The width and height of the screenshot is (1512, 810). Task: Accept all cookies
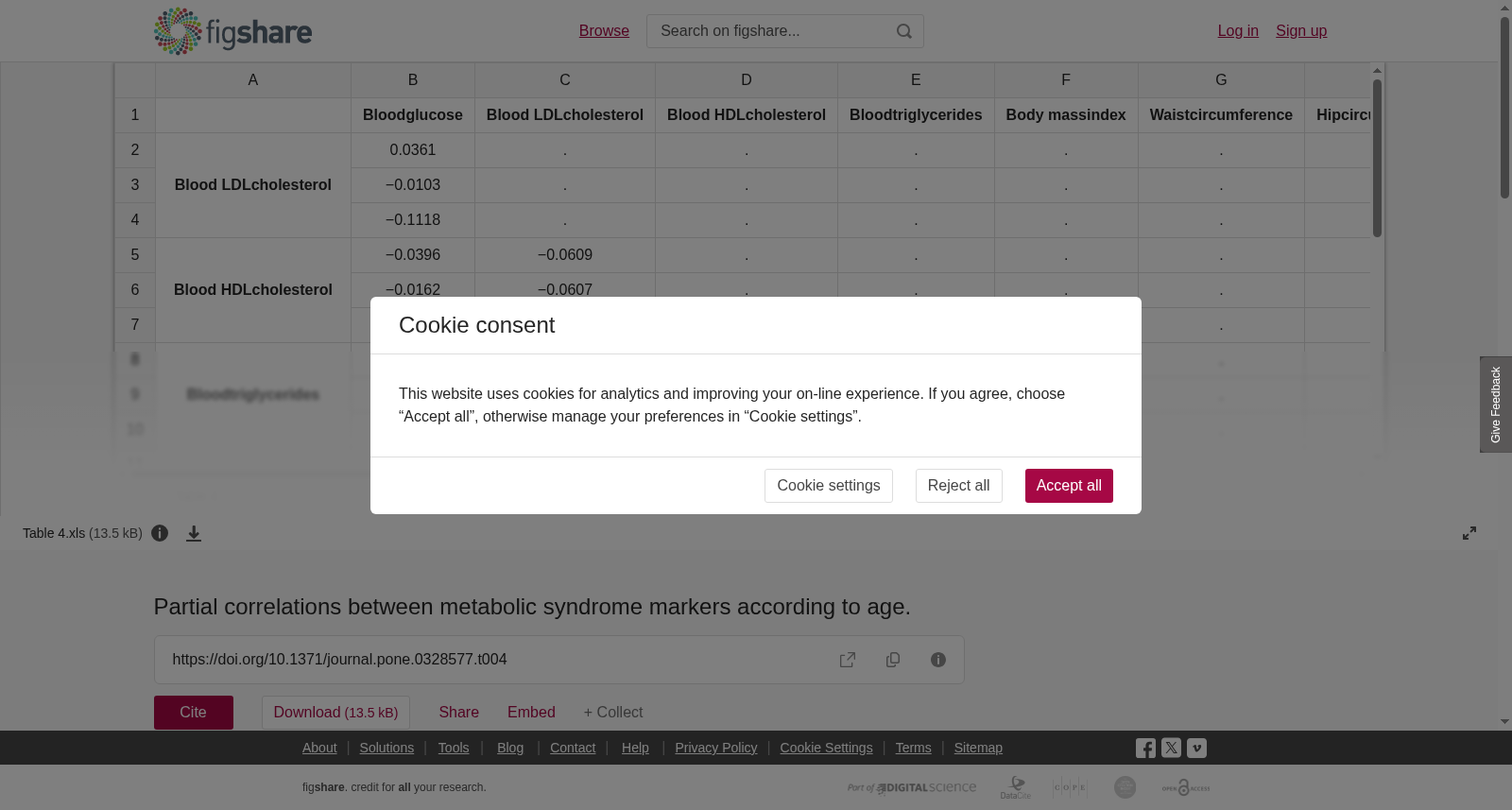(1069, 486)
